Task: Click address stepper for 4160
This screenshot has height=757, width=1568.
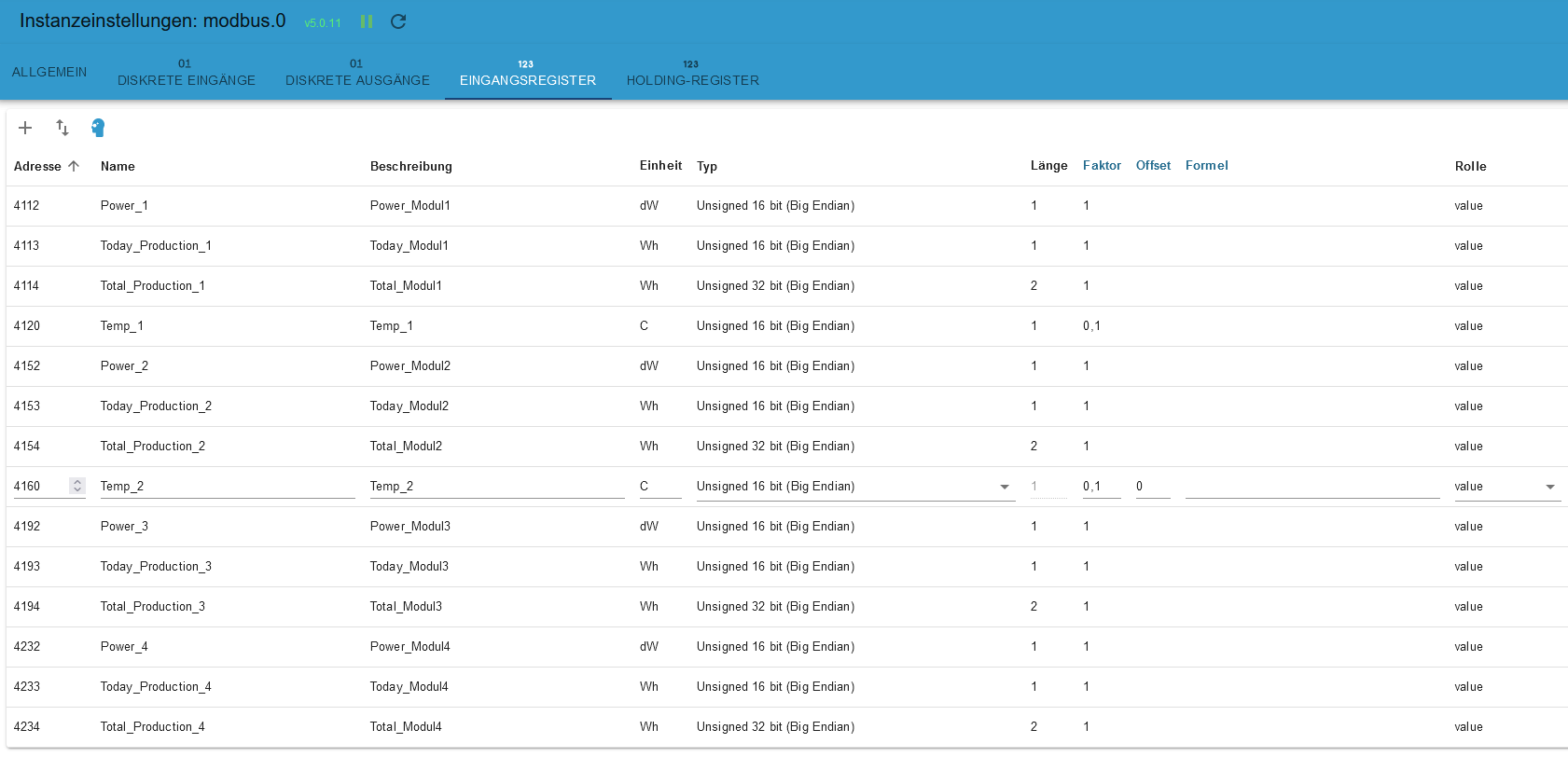Action: 77,486
